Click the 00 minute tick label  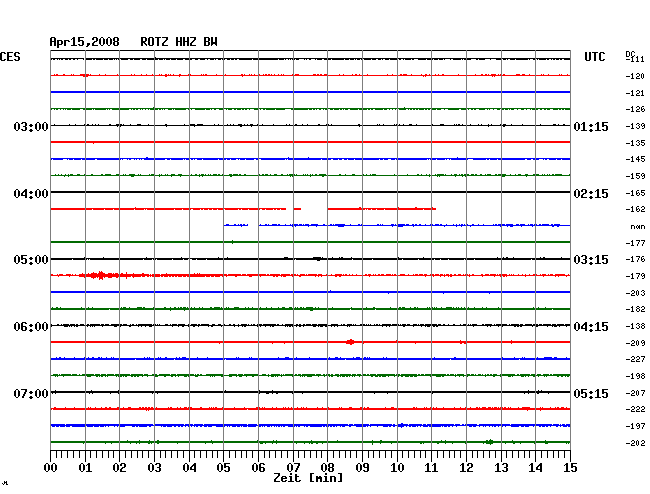pos(51,468)
